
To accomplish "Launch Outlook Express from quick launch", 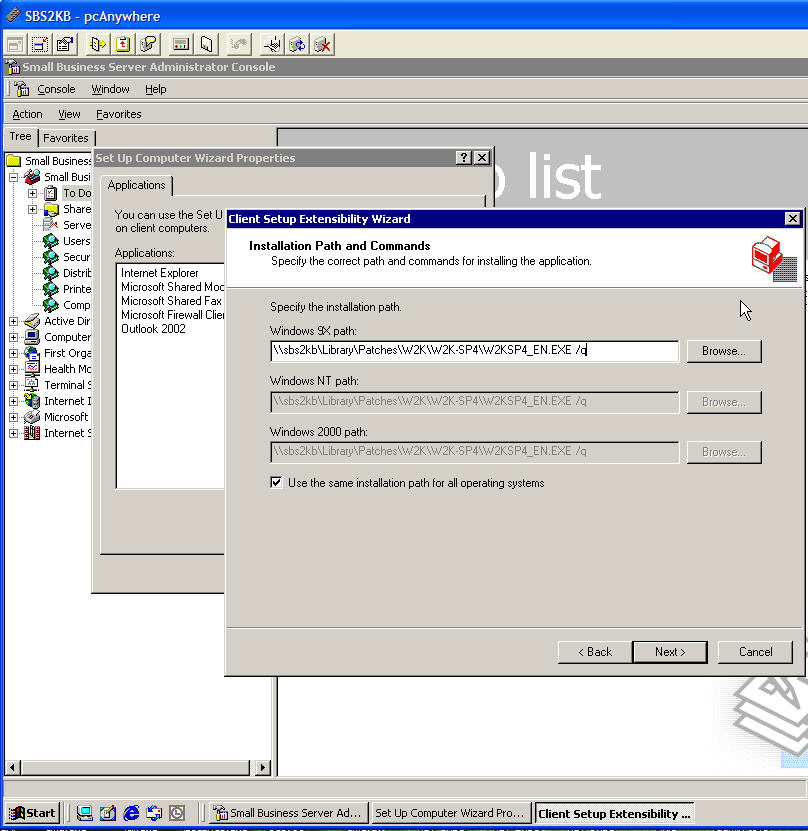I will (154, 812).
